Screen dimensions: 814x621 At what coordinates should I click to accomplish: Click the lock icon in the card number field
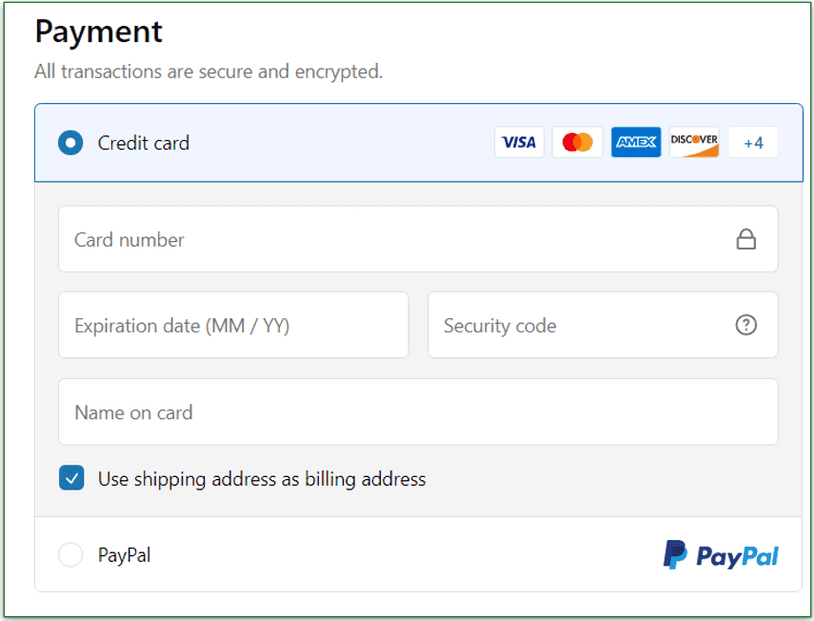[746, 239]
